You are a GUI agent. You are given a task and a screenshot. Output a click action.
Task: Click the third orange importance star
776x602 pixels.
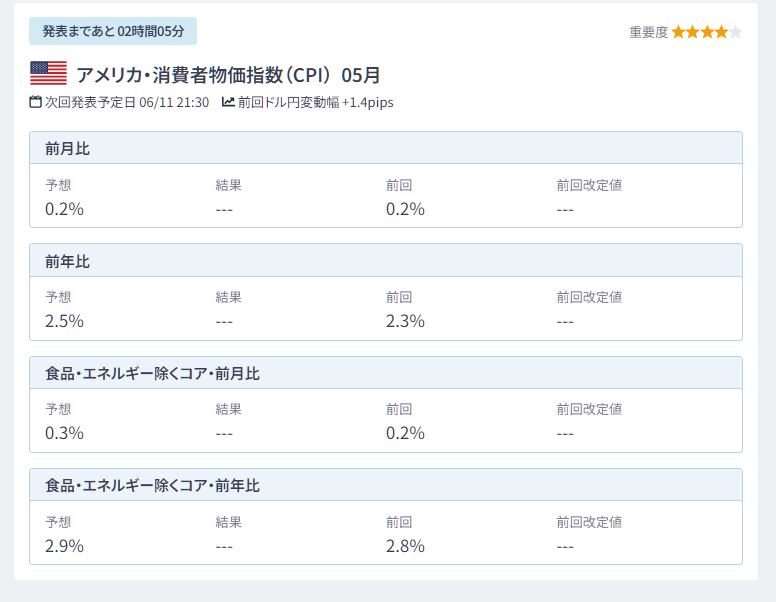(707, 32)
